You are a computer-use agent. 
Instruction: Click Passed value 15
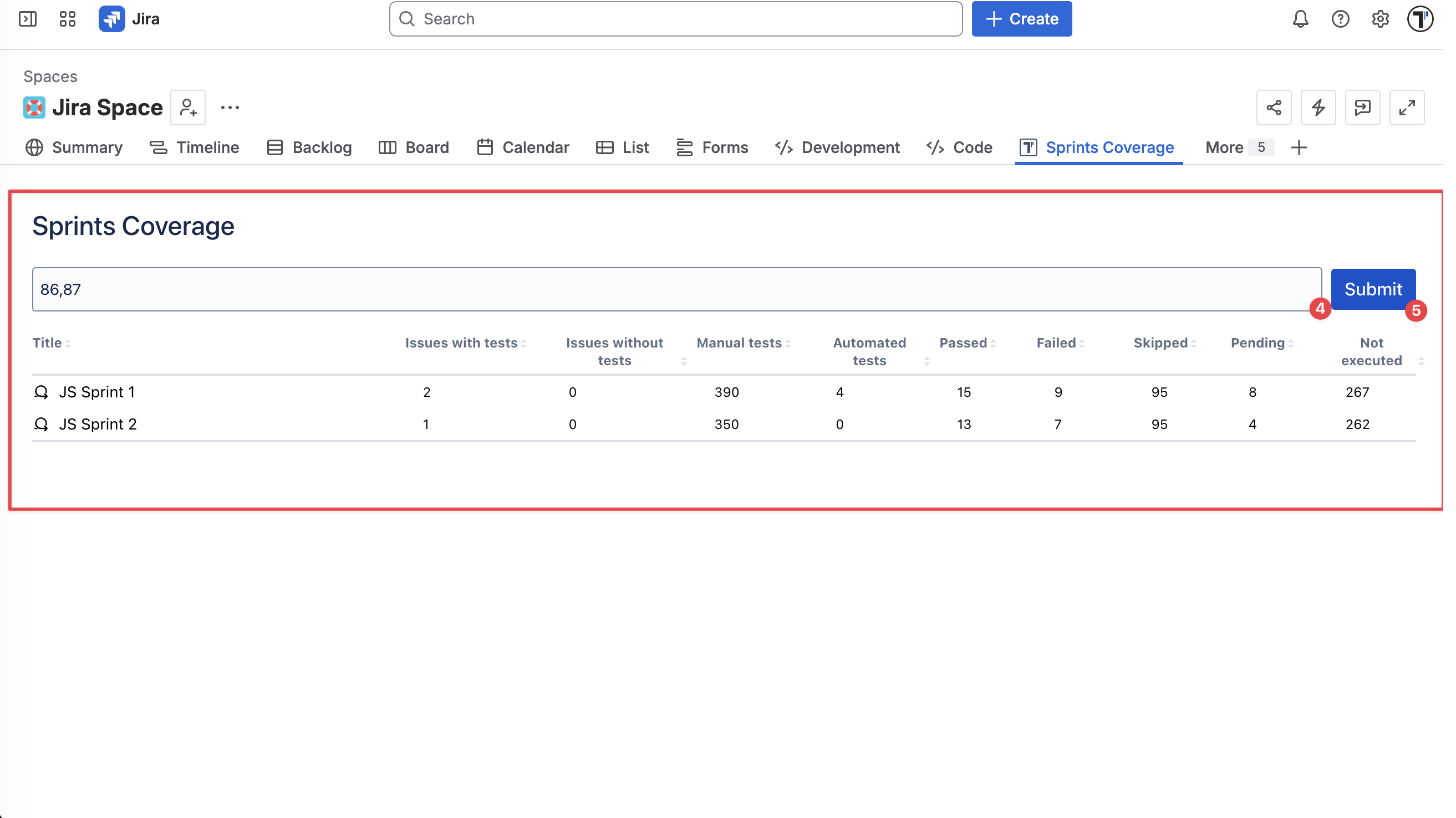[x=964, y=392]
